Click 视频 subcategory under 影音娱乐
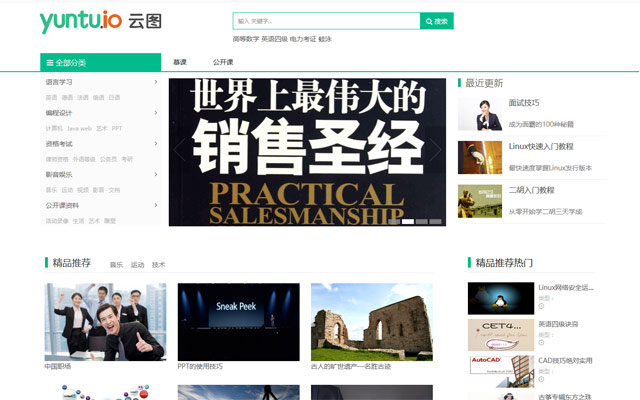Image resolution: width=640 pixels, height=400 pixels. point(83,190)
